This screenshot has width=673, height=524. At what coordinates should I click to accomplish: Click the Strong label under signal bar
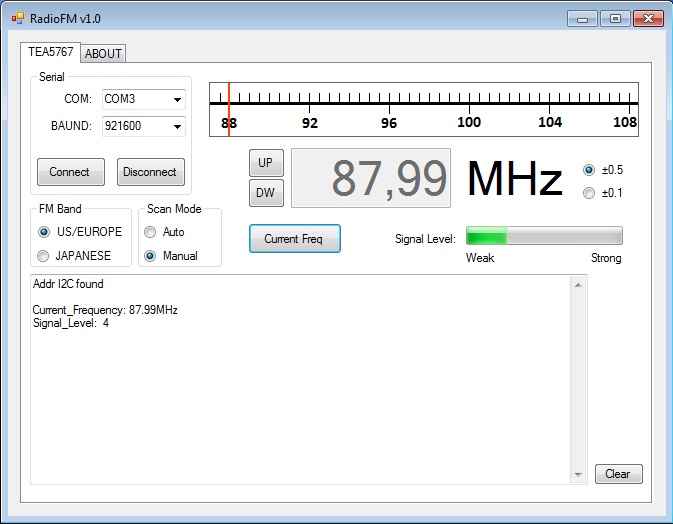click(x=606, y=258)
